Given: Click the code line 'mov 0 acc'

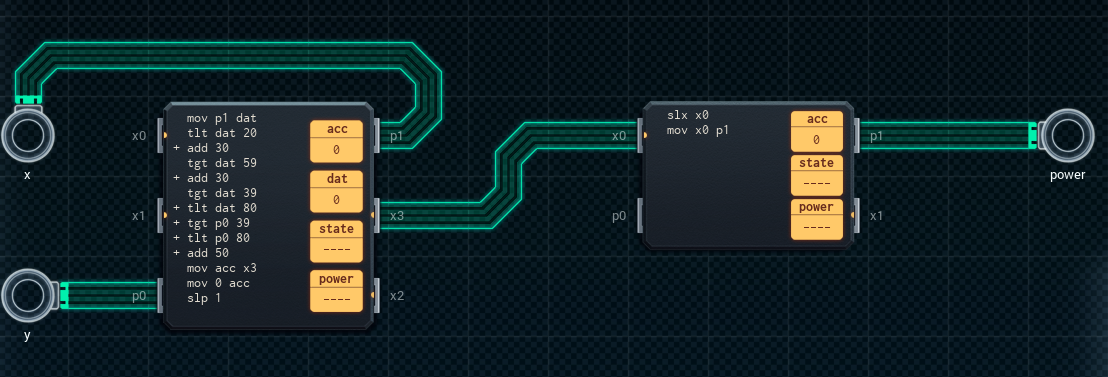Looking at the screenshot, I should point(218,283).
